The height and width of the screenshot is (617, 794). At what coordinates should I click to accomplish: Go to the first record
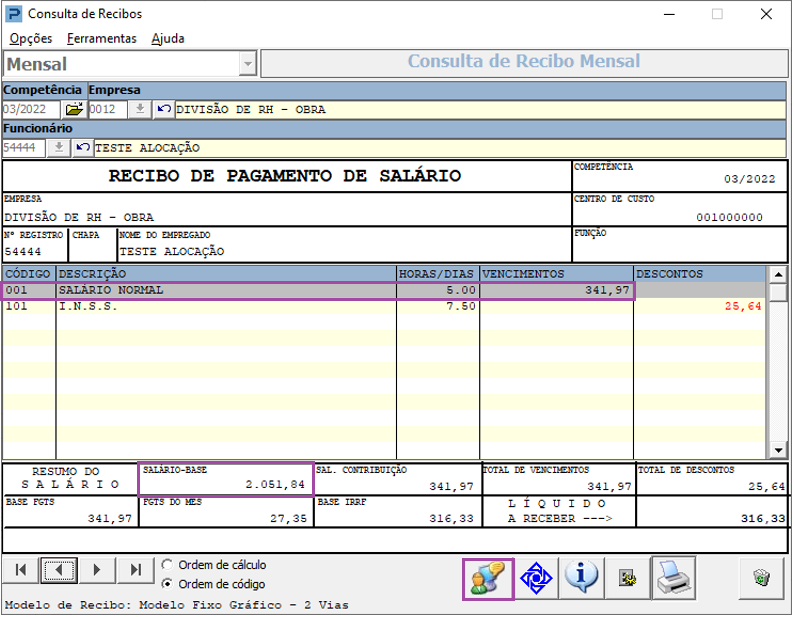[21, 570]
